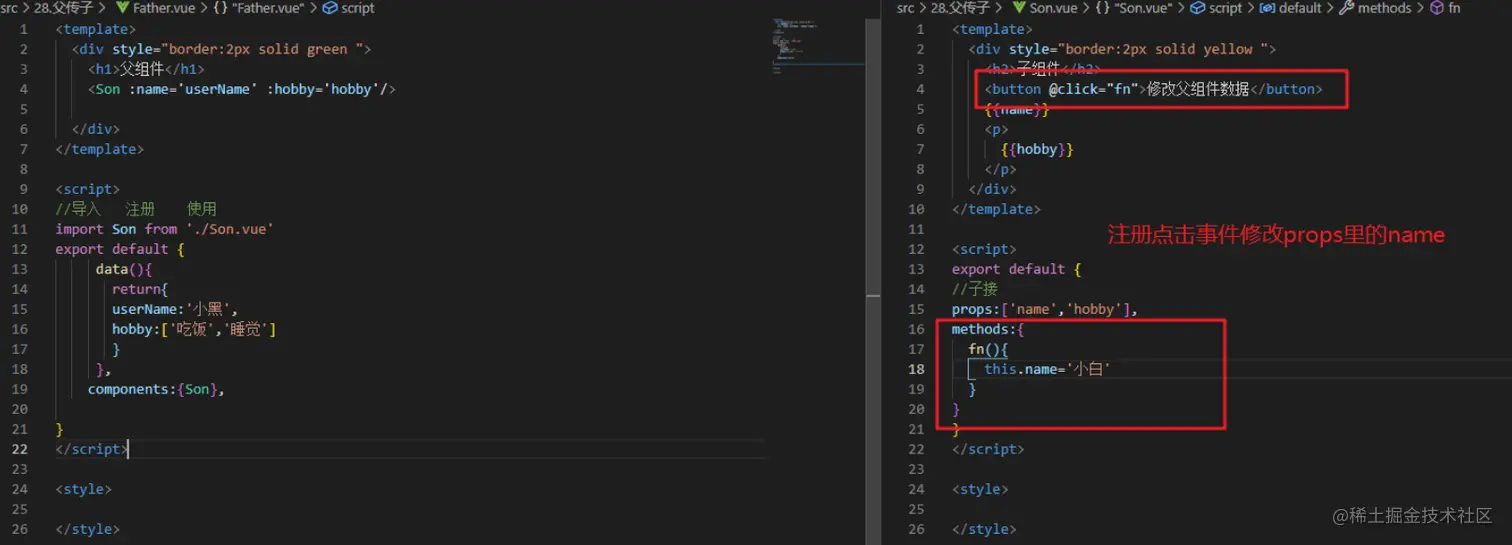
Task: Open the src breadcrumb in Son.vue pane
Action: [x=905, y=8]
